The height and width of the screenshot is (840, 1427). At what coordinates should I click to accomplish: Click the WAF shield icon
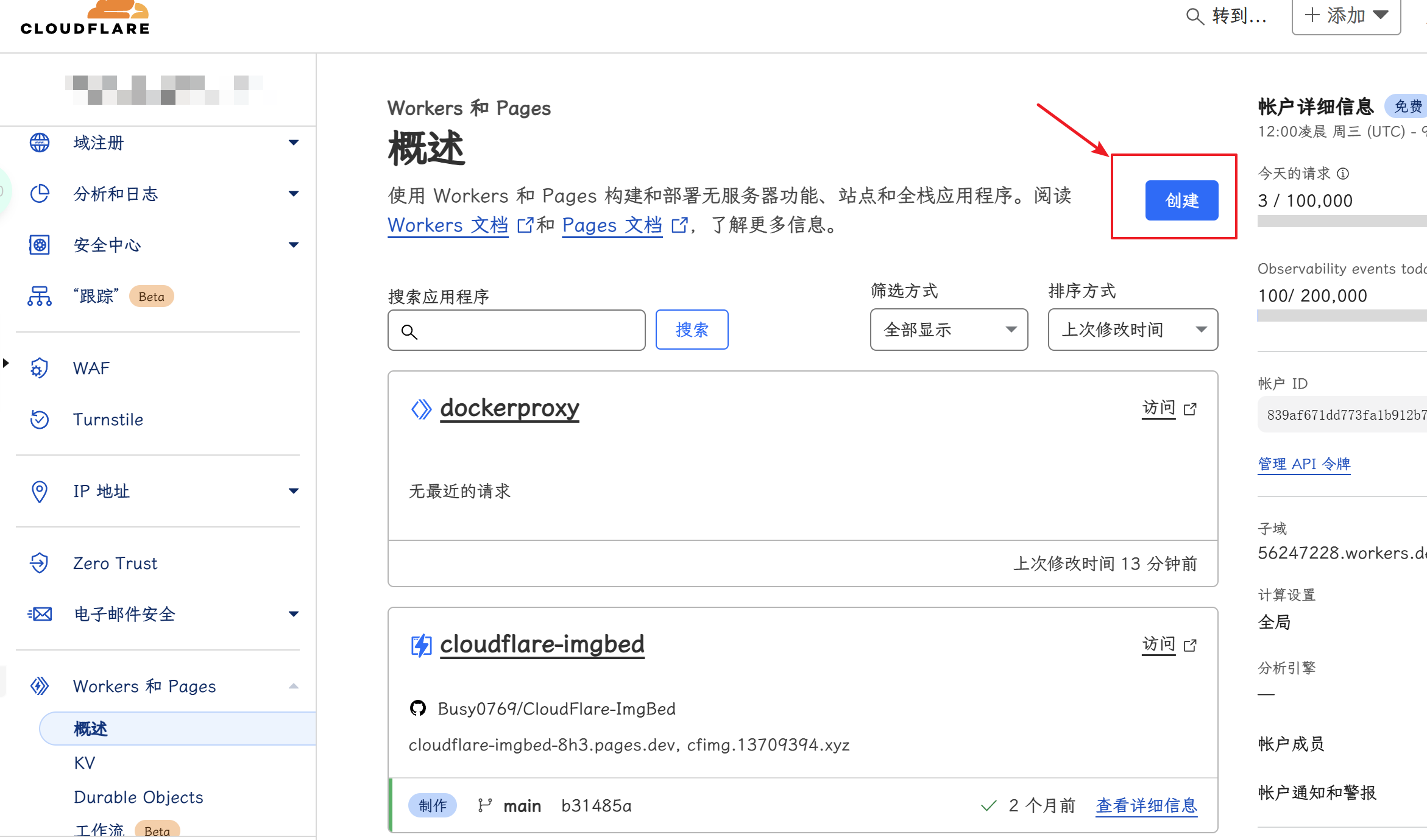coord(40,368)
